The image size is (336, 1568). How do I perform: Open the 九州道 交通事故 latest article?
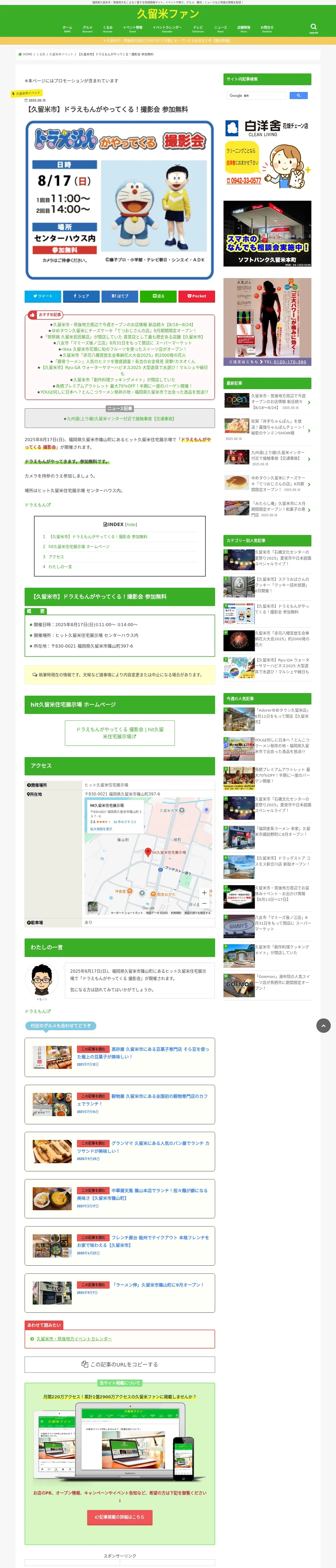[267, 458]
